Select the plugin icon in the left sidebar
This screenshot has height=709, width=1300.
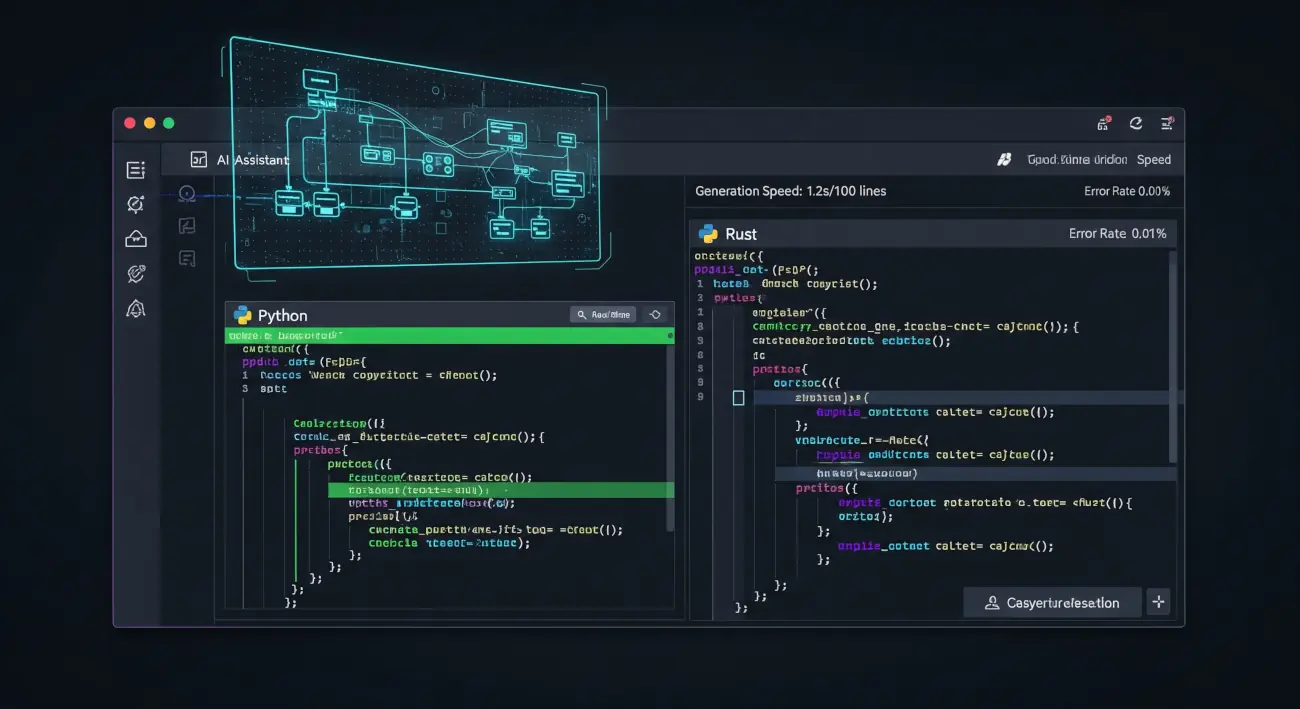point(135,273)
